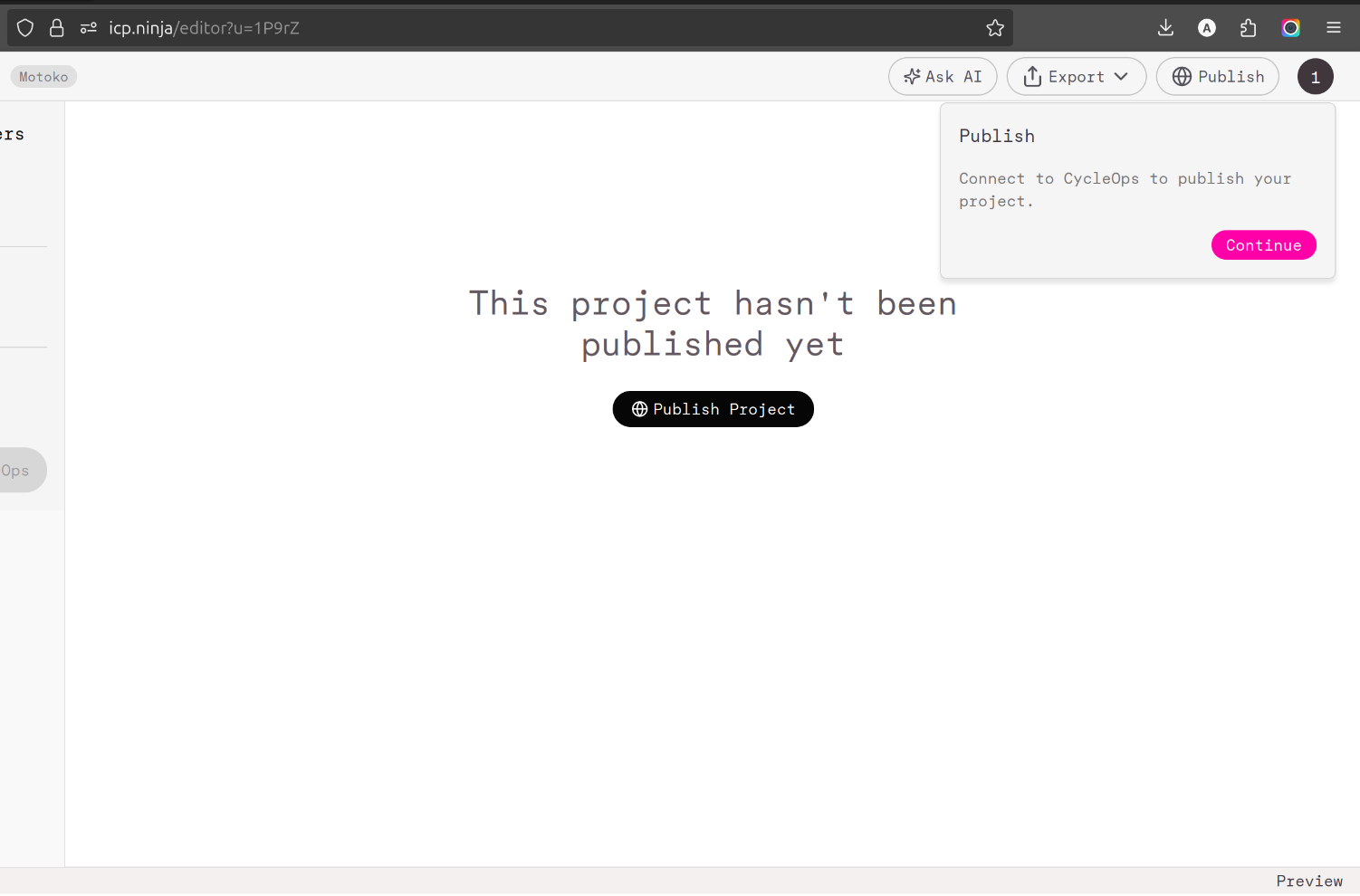Open the Motoko language selector badge
This screenshot has width=1360, height=896.
coord(43,76)
